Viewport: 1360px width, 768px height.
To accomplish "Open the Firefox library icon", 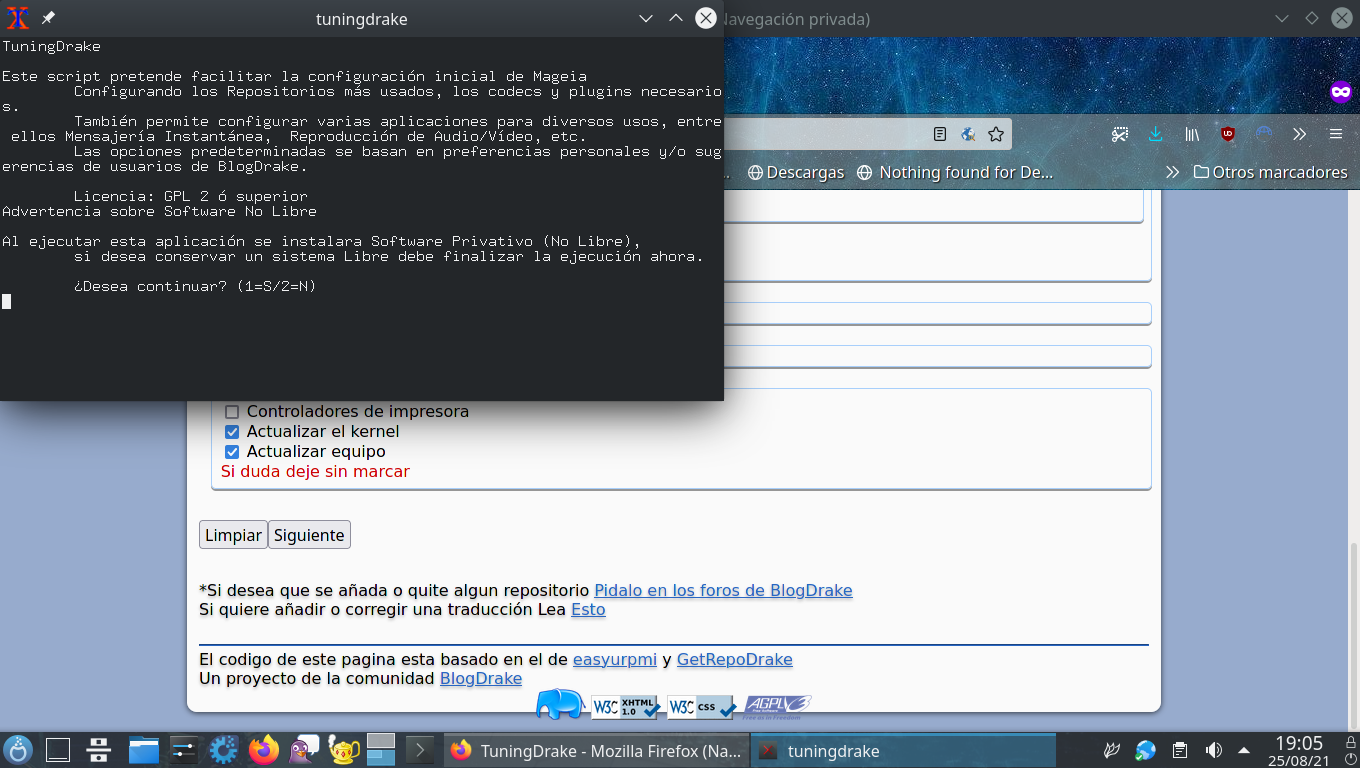I will tap(1192, 134).
